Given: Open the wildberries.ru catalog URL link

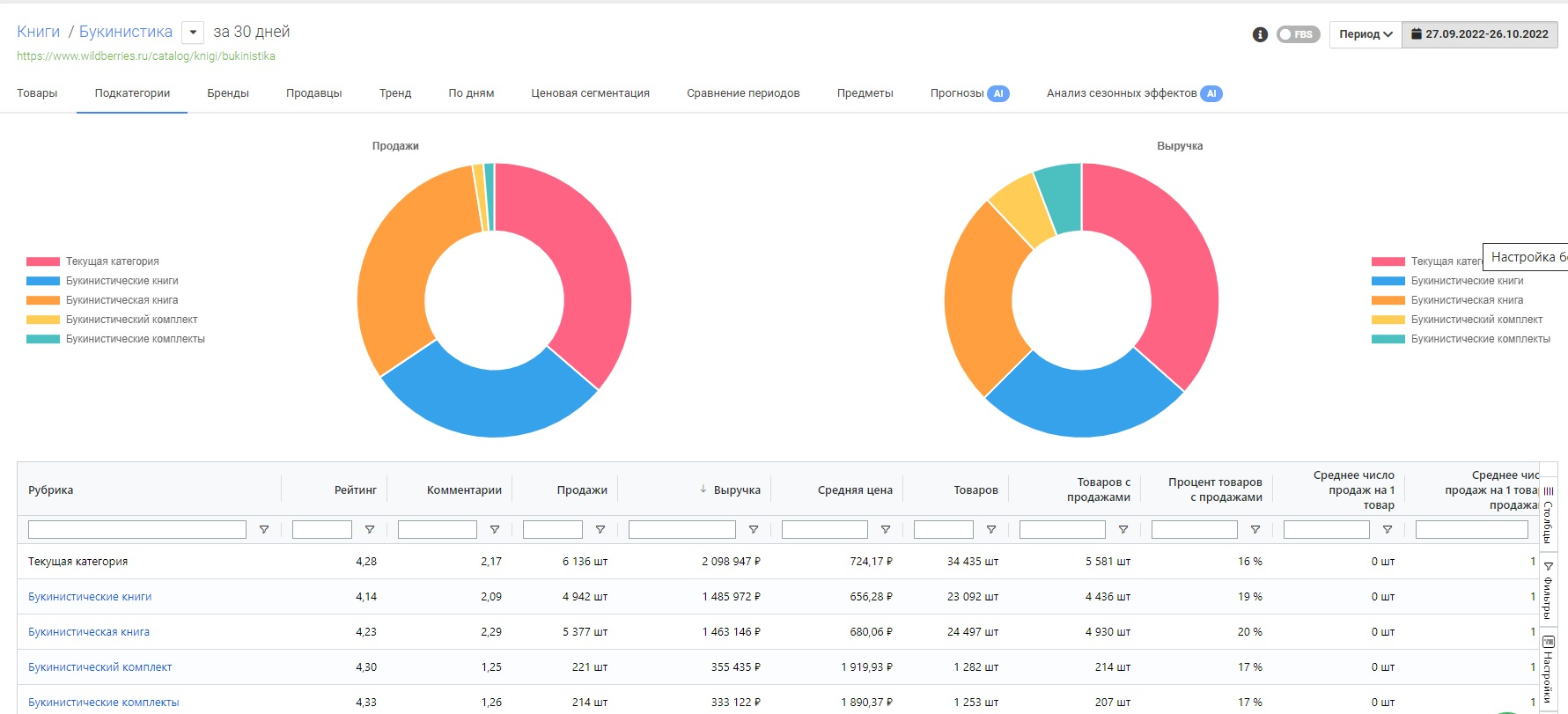Looking at the screenshot, I should pos(146,56).
